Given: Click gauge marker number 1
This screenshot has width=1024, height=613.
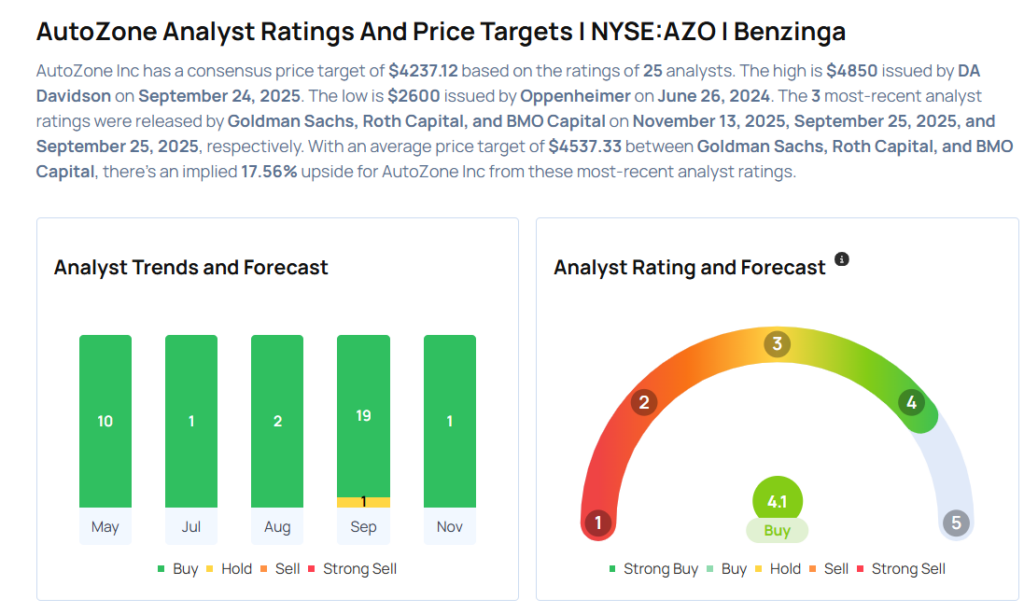Looking at the screenshot, I should [598, 523].
